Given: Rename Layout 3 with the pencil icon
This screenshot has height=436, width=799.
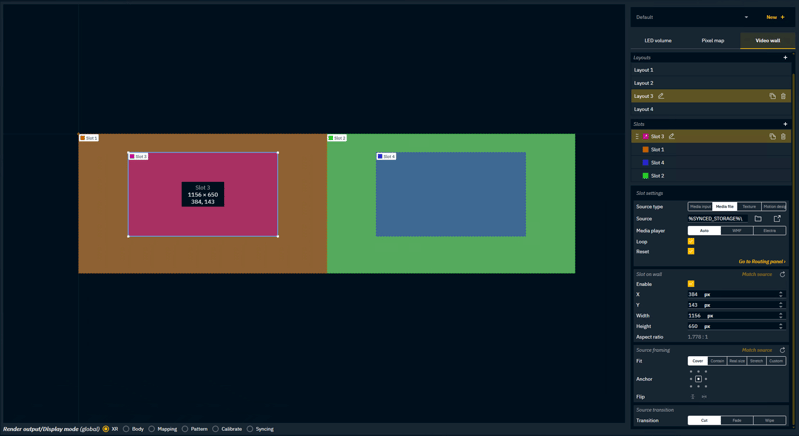Looking at the screenshot, I should tap(661, 96).
